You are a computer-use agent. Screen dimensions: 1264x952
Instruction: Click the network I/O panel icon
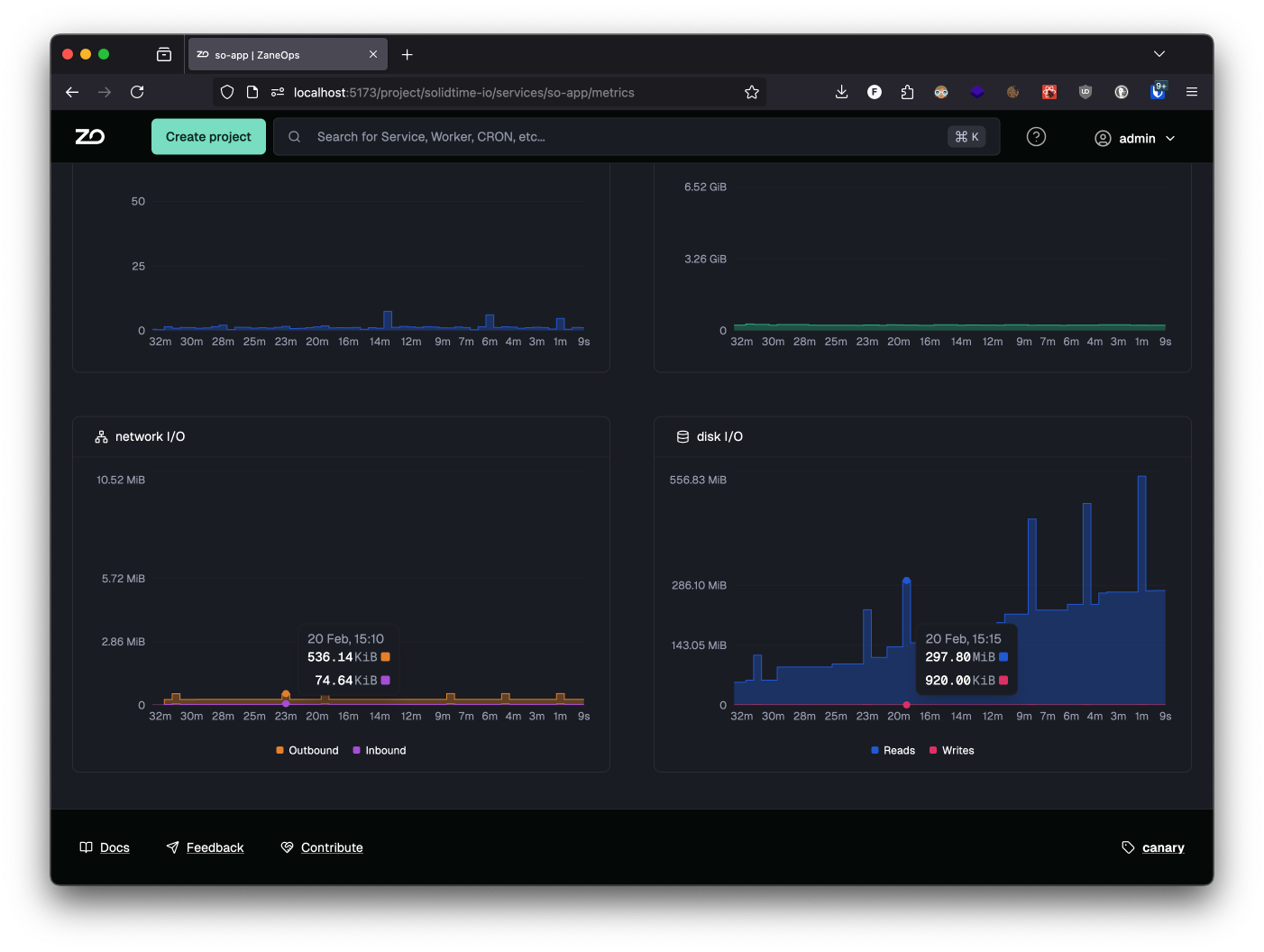coord(102,436)
